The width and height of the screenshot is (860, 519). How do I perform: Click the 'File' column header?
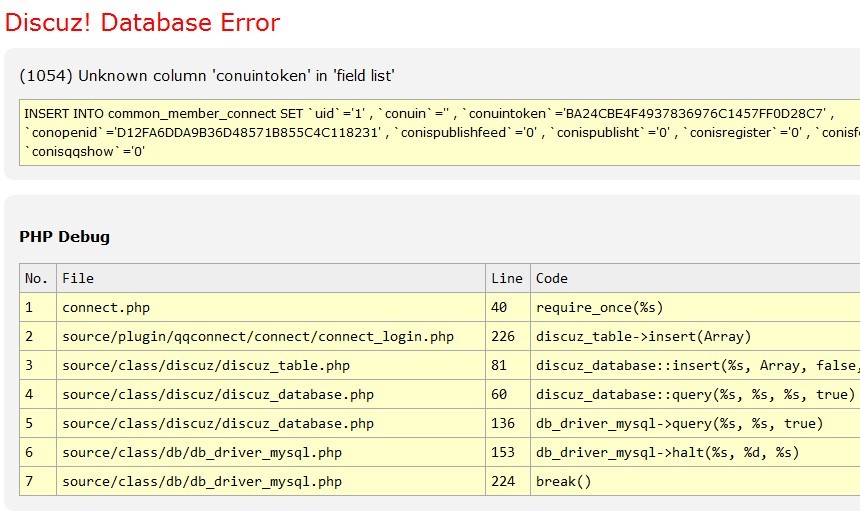(78, 278)
